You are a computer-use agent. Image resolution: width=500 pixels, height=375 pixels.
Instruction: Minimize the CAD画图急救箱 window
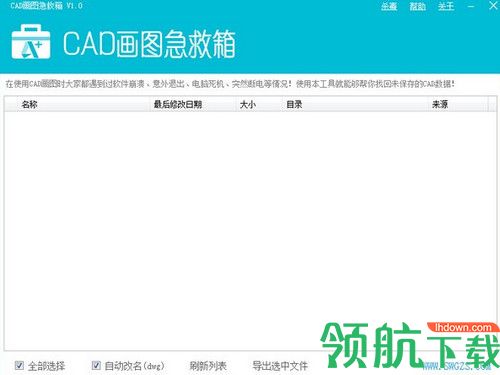click(x=471, y=6)
